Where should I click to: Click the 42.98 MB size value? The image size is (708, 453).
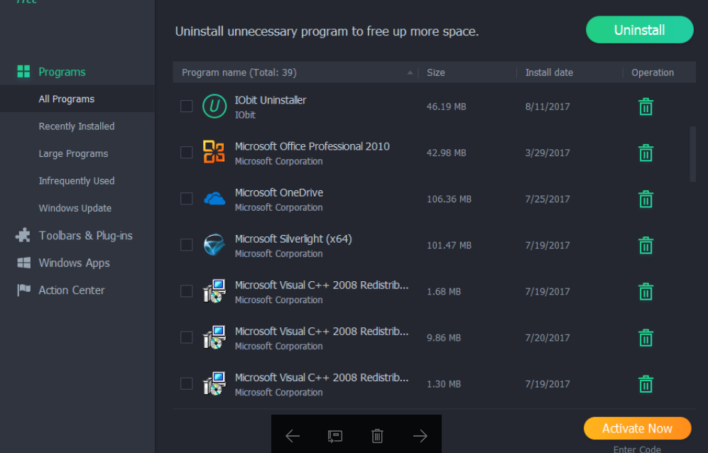446,153
